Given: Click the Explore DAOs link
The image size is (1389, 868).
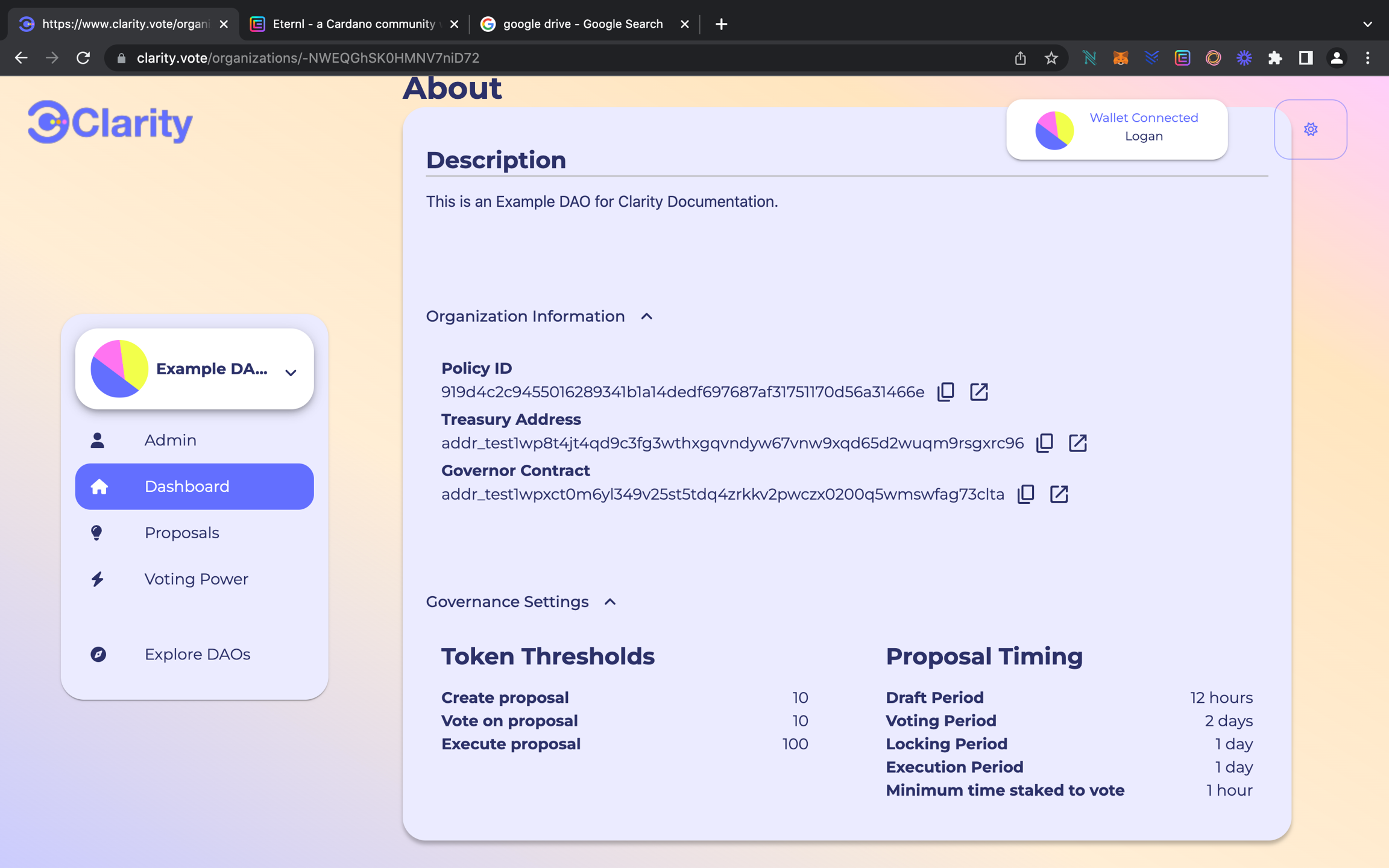Looking at the screenshot, I should 197,655.
